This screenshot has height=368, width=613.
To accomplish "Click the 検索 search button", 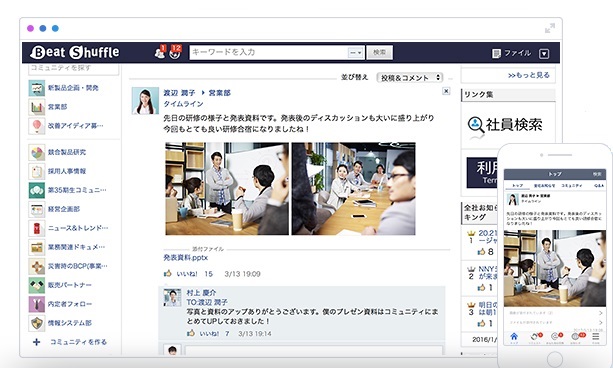I will tap(379, 52).
